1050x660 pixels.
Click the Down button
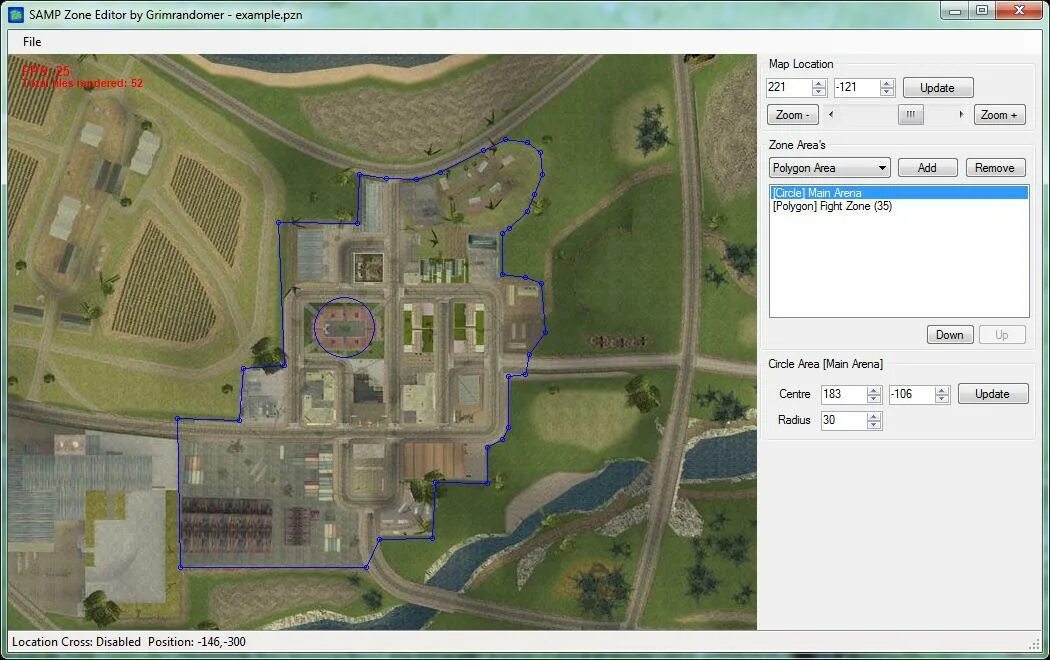point(950,335)
